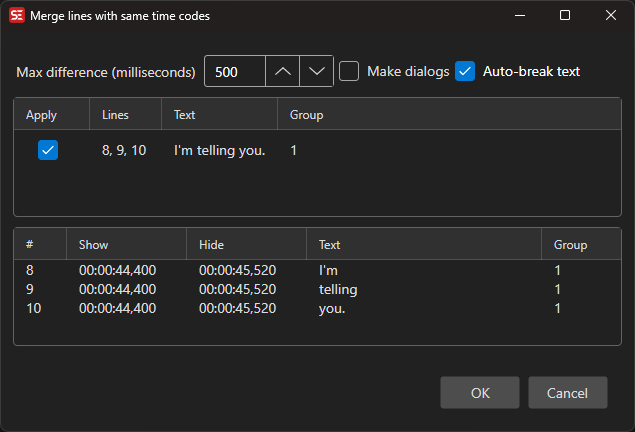
Task: Select the merged text "I'm telling you."
Action: [219, 150]
